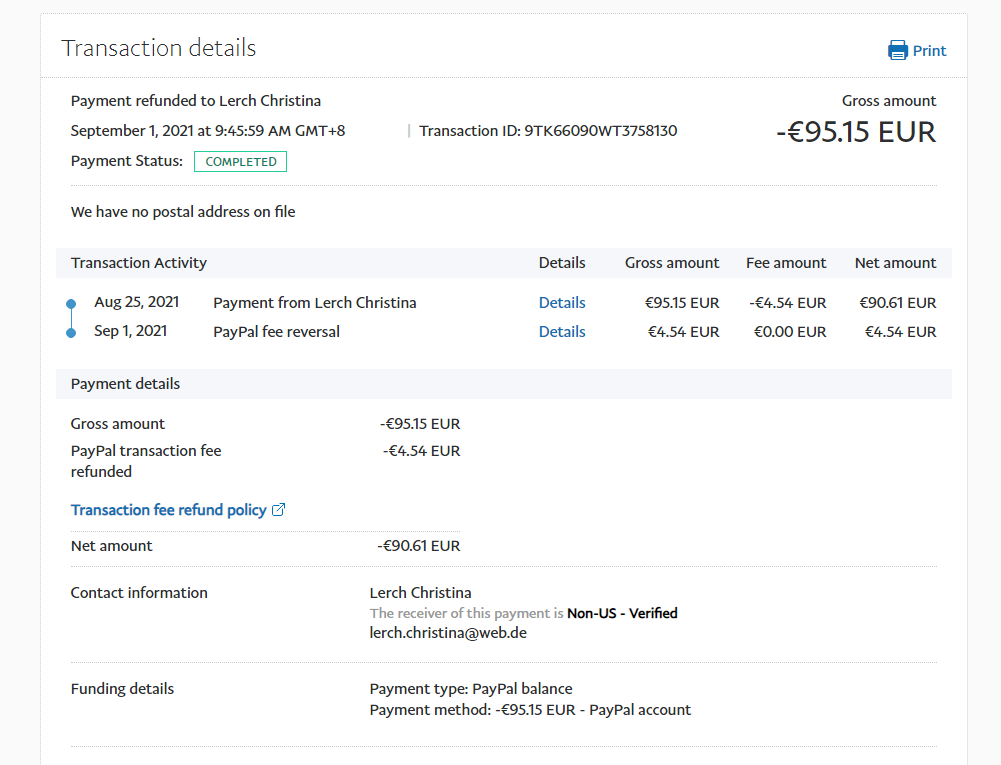Click the Non-US - Verified status text
This screenshot has width=1001, height=765.
[x=622, y=613]
